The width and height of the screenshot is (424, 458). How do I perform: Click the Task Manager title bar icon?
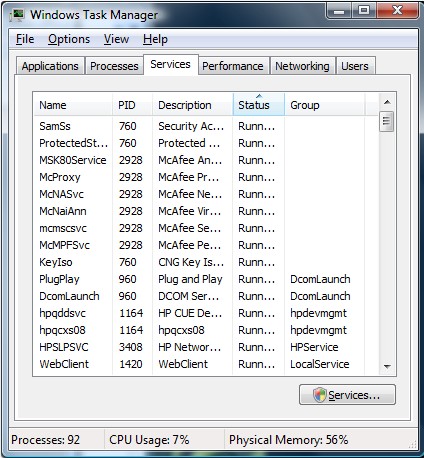point(17,15)
